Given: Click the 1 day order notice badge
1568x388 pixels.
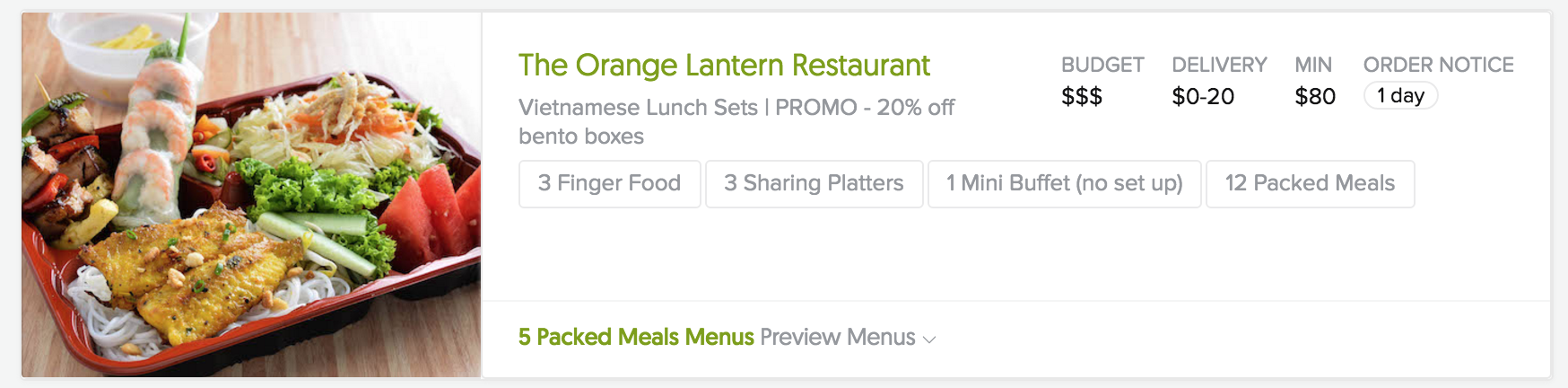Looking at the screenshot, I should tap(1400, 96).
